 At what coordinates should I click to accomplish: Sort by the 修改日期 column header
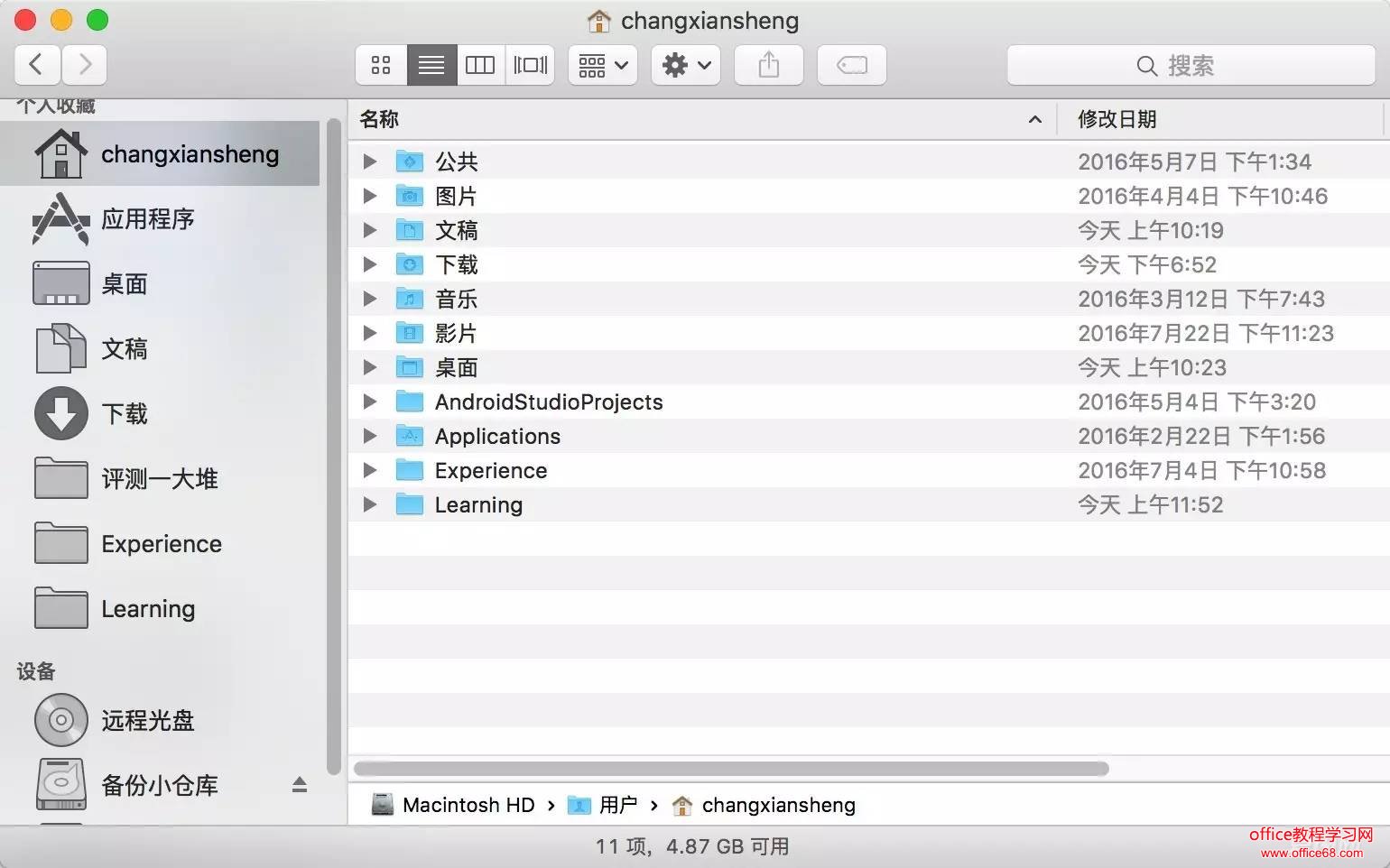[x=1222, y=119]
